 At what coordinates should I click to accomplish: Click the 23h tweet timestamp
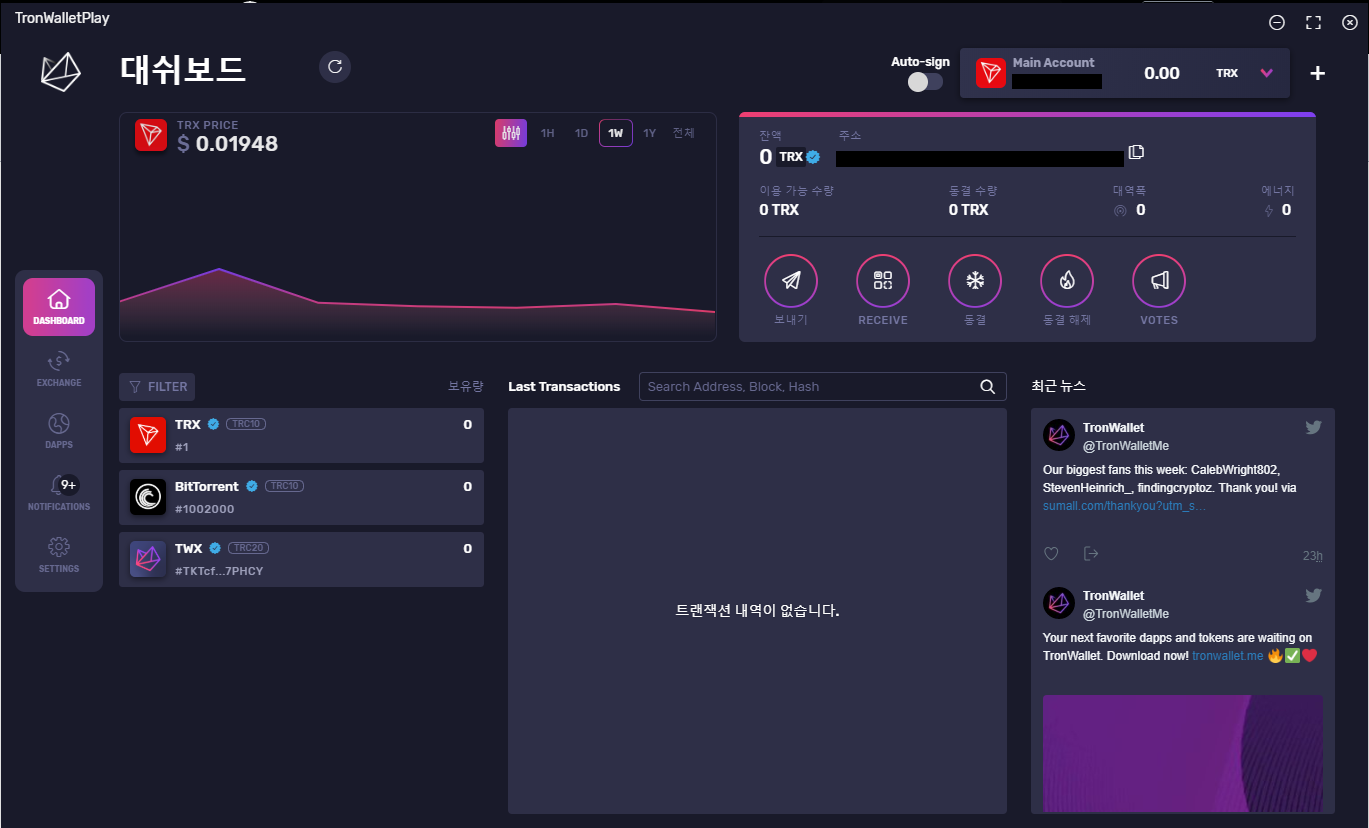1312,556
